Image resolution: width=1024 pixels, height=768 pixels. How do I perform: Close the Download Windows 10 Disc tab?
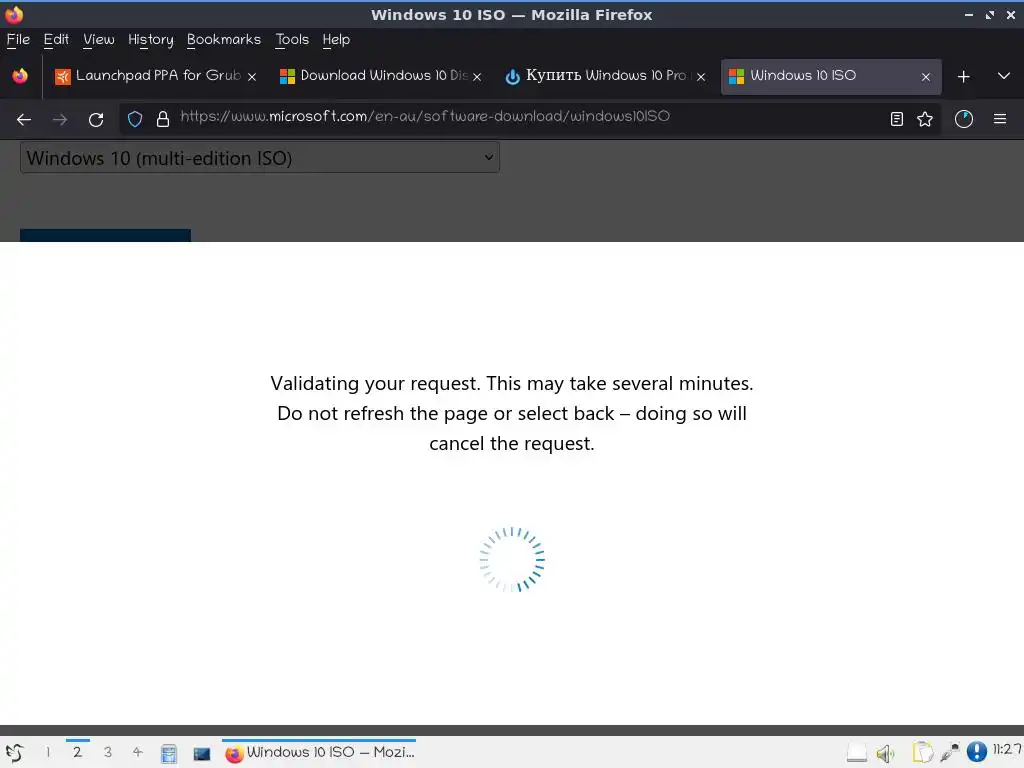[477, 77]
